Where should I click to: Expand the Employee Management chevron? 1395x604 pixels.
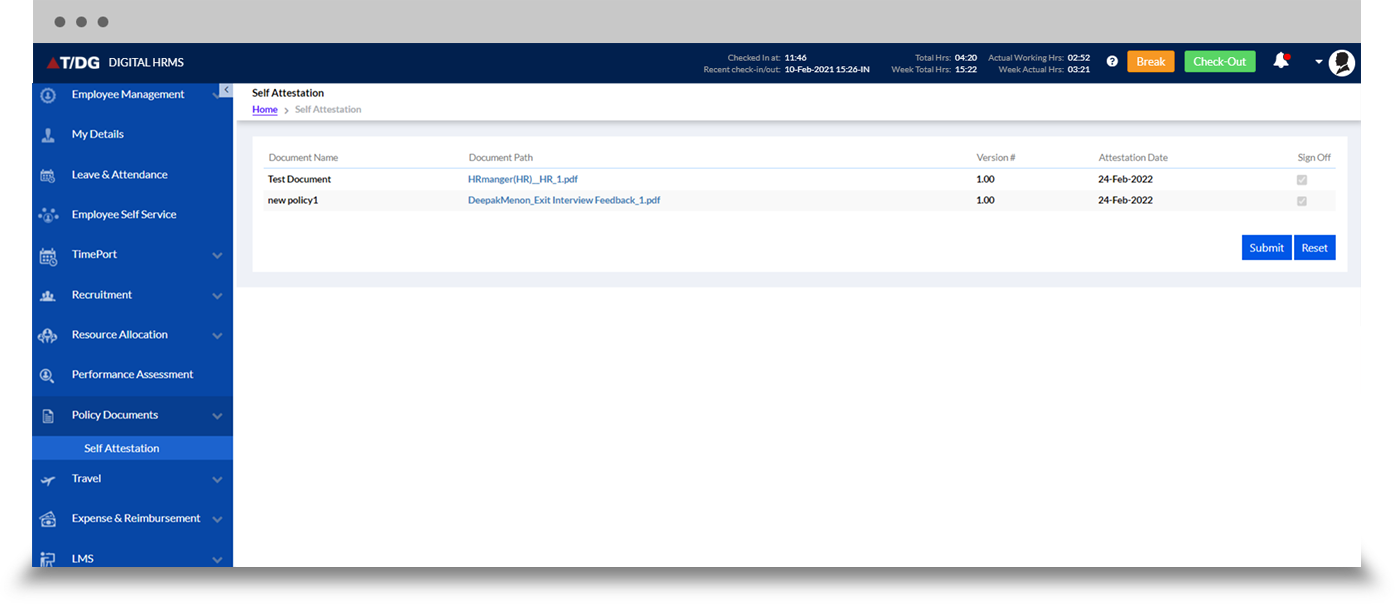coord(217,96)
